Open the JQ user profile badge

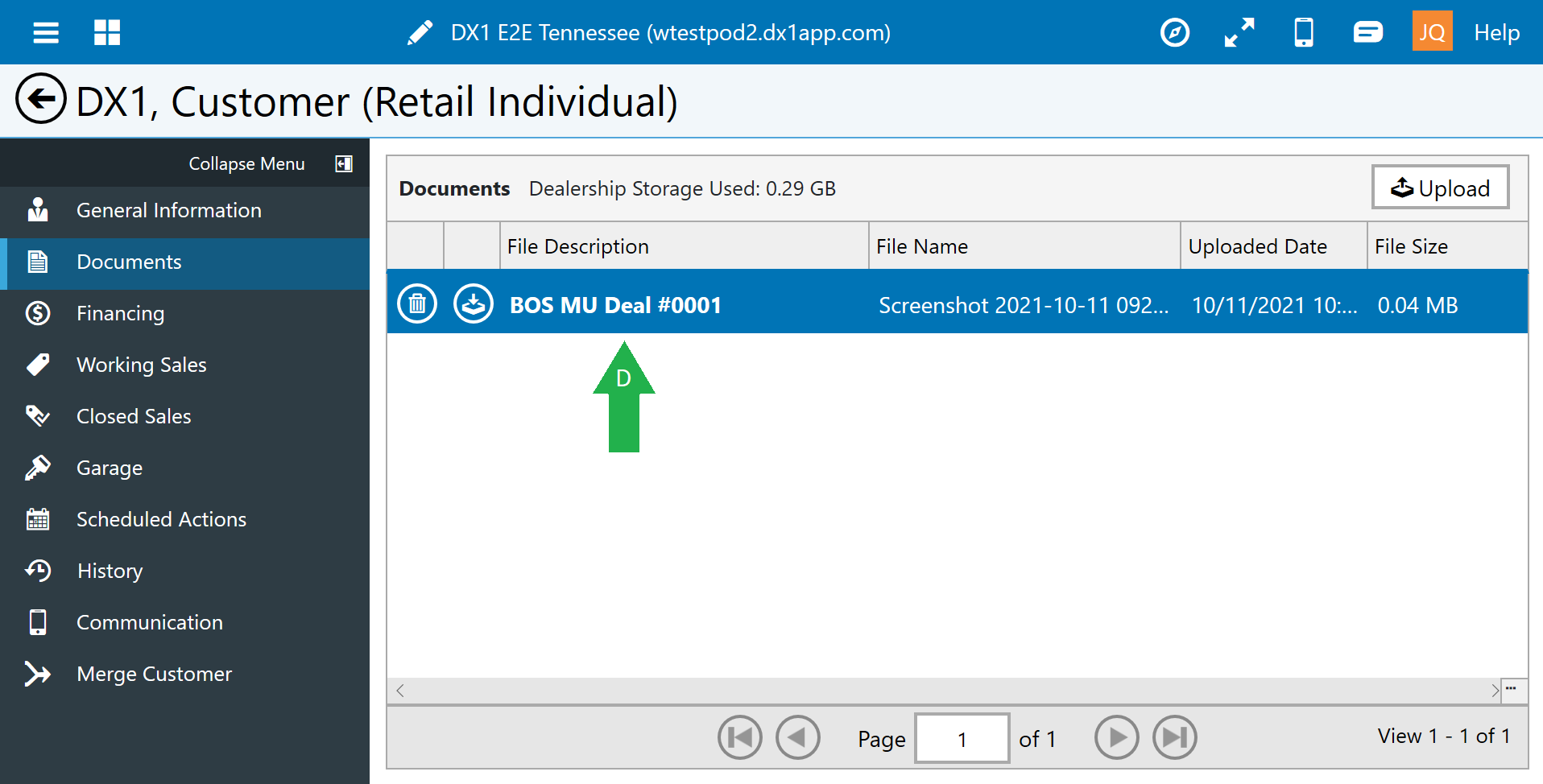click(x=1432, y=31)
